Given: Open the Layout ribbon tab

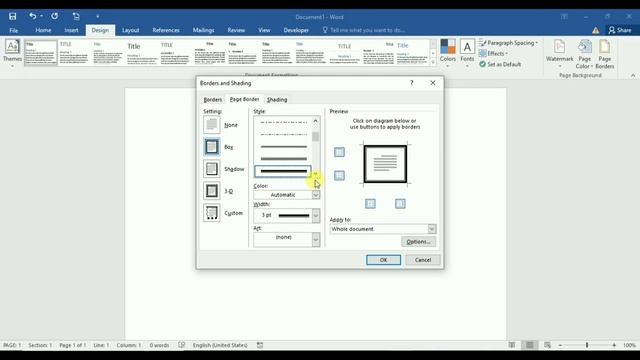Looking at the screenshot, I should point(131,30).
